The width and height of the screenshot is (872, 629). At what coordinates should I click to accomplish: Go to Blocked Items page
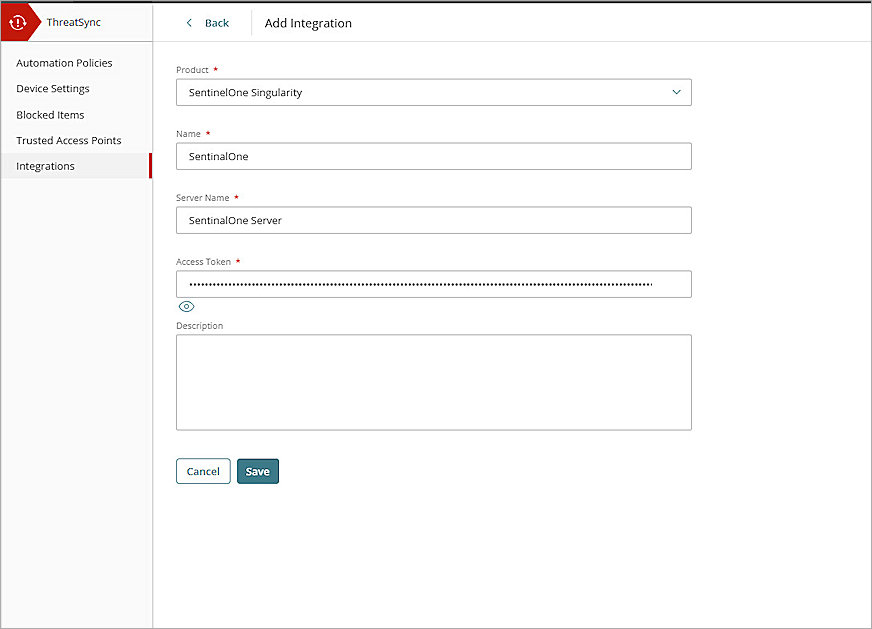[x=50, y=115]
